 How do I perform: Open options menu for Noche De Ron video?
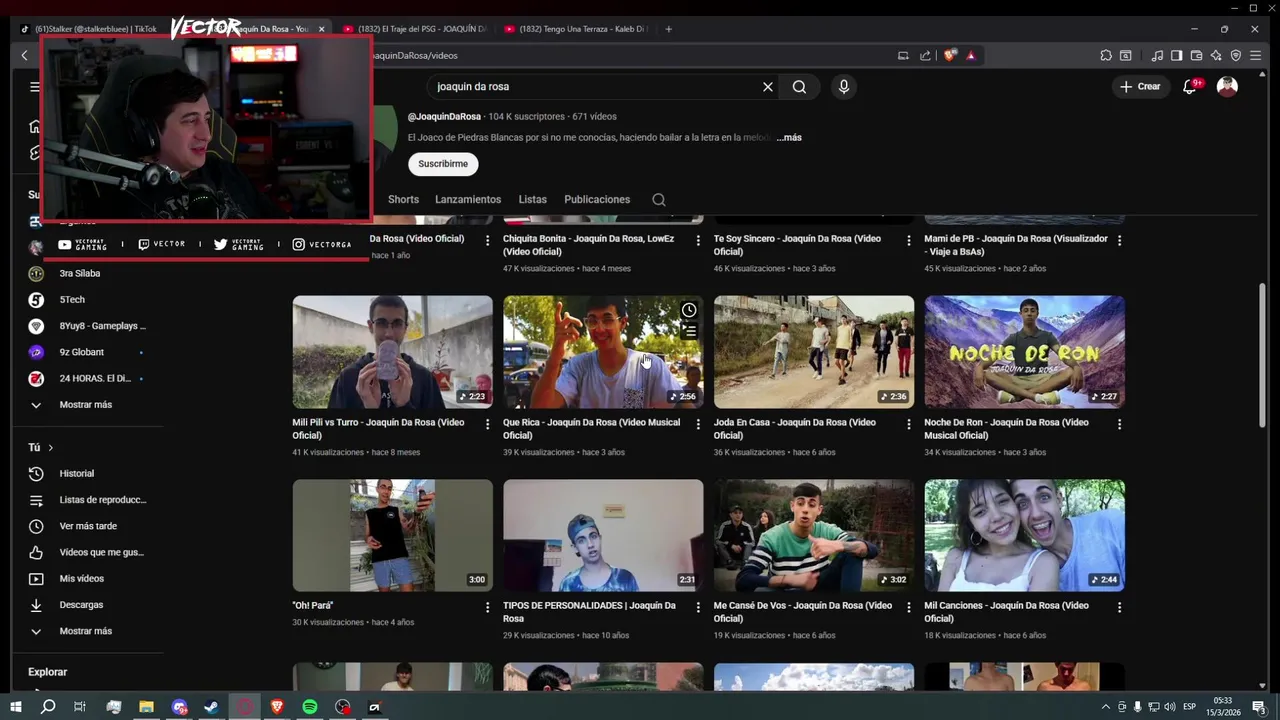(x=1119, y=424)
